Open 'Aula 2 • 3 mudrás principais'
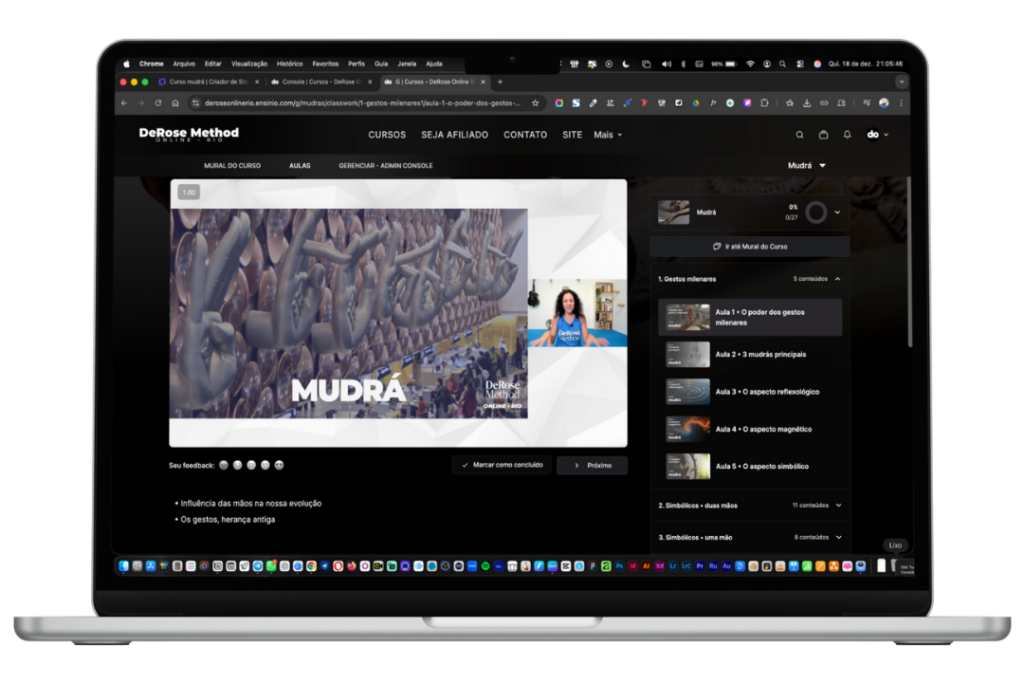Viewport: 1024px width, 683px height. 750,355
